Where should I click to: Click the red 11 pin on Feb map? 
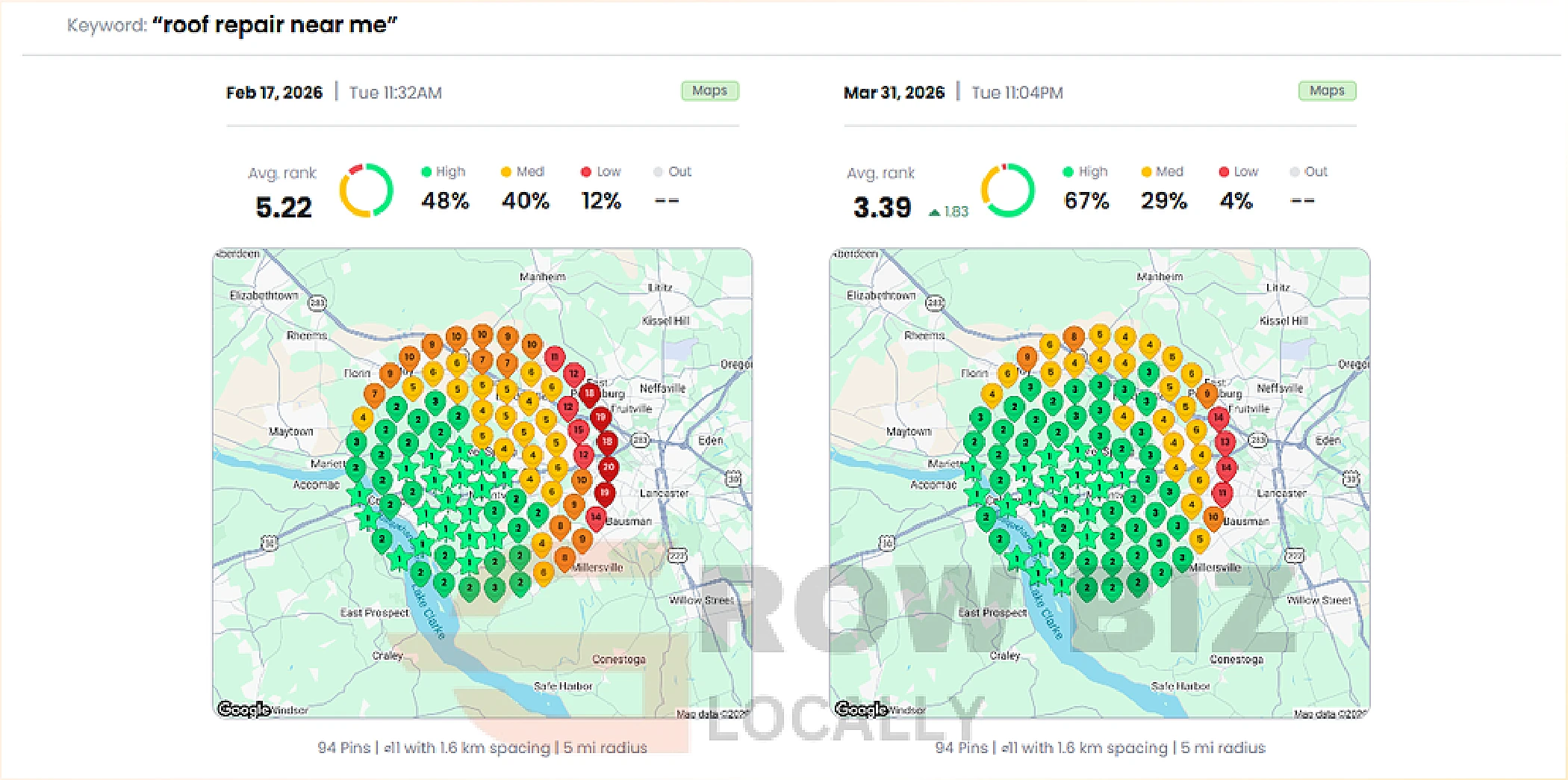click(554, 358)
